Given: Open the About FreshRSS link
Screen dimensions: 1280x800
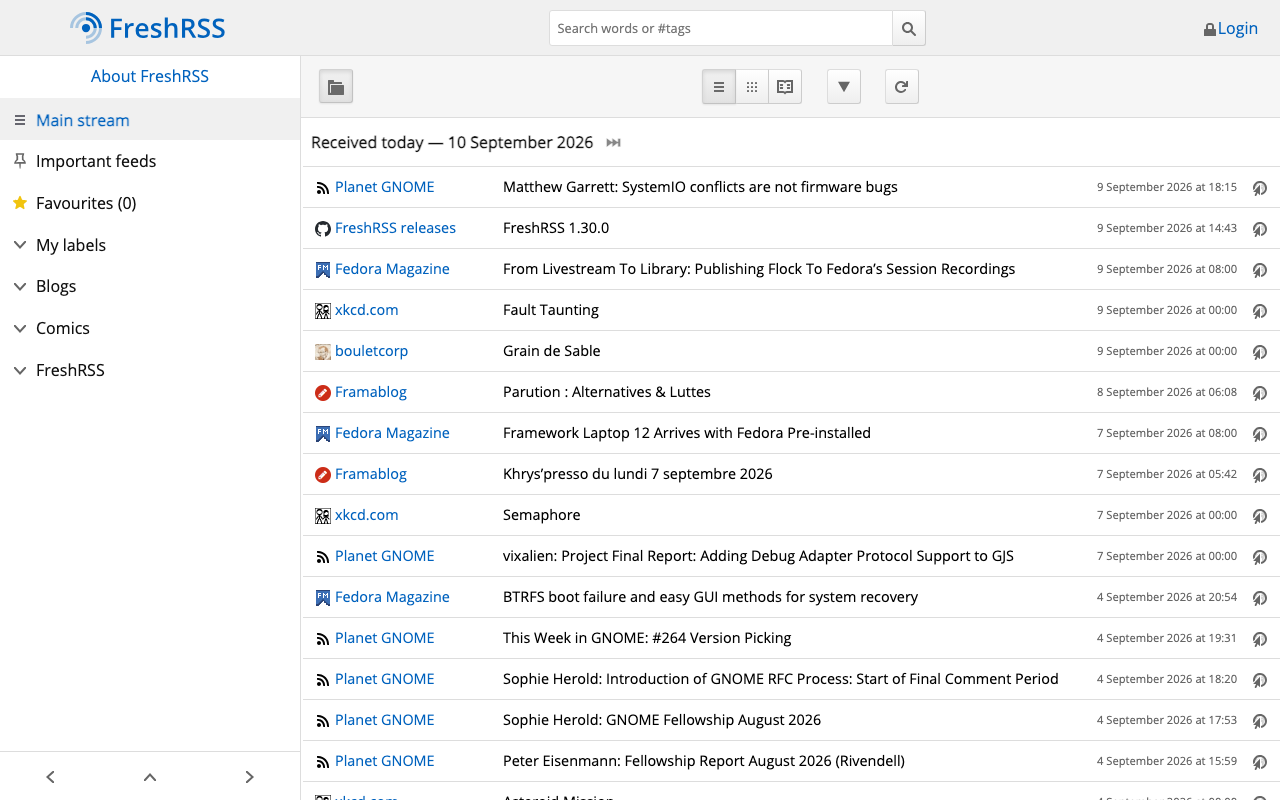Looking at the screenshot, I should coord(150,76).
